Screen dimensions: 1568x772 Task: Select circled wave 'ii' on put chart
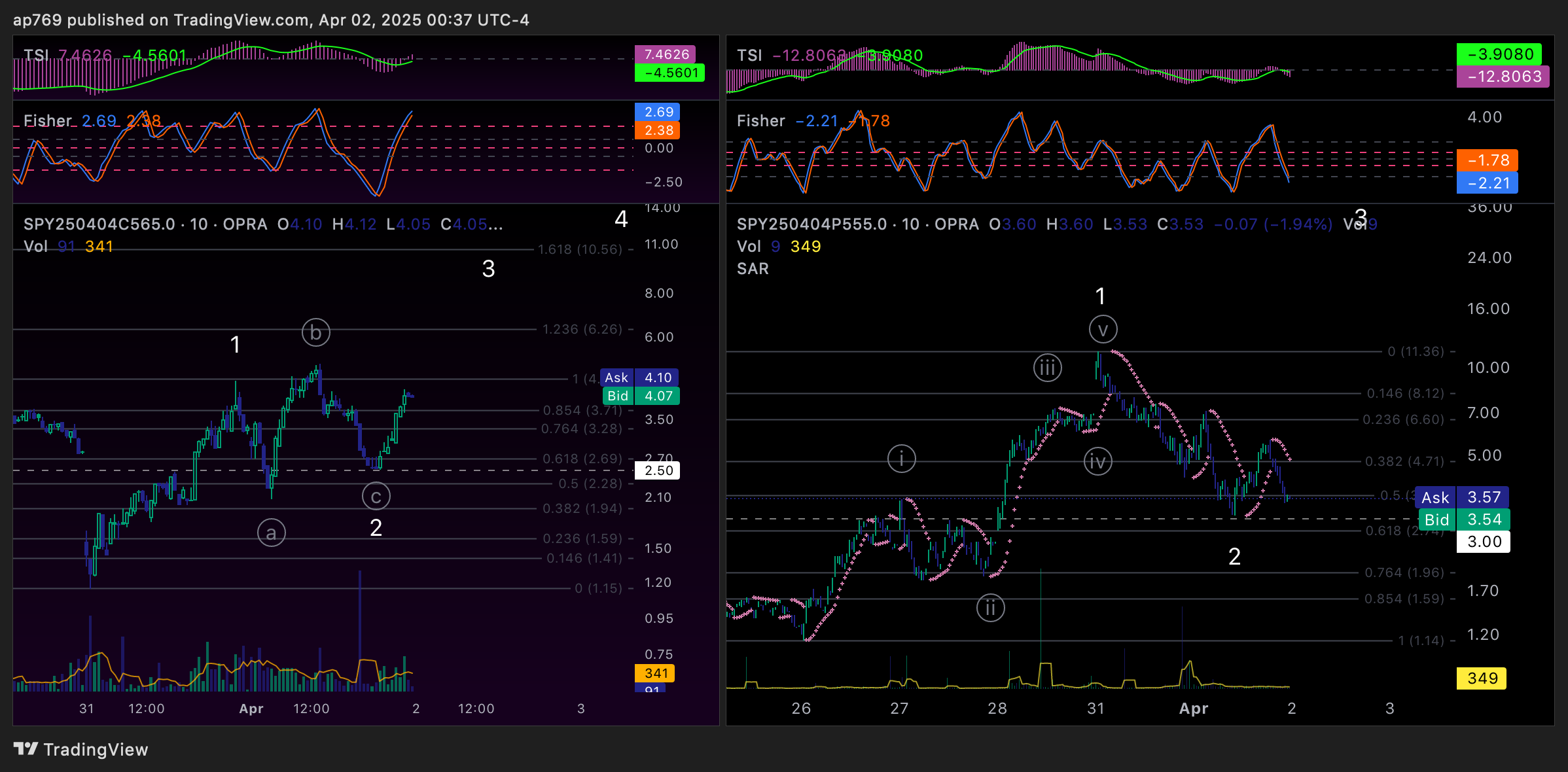coord(991,608)
